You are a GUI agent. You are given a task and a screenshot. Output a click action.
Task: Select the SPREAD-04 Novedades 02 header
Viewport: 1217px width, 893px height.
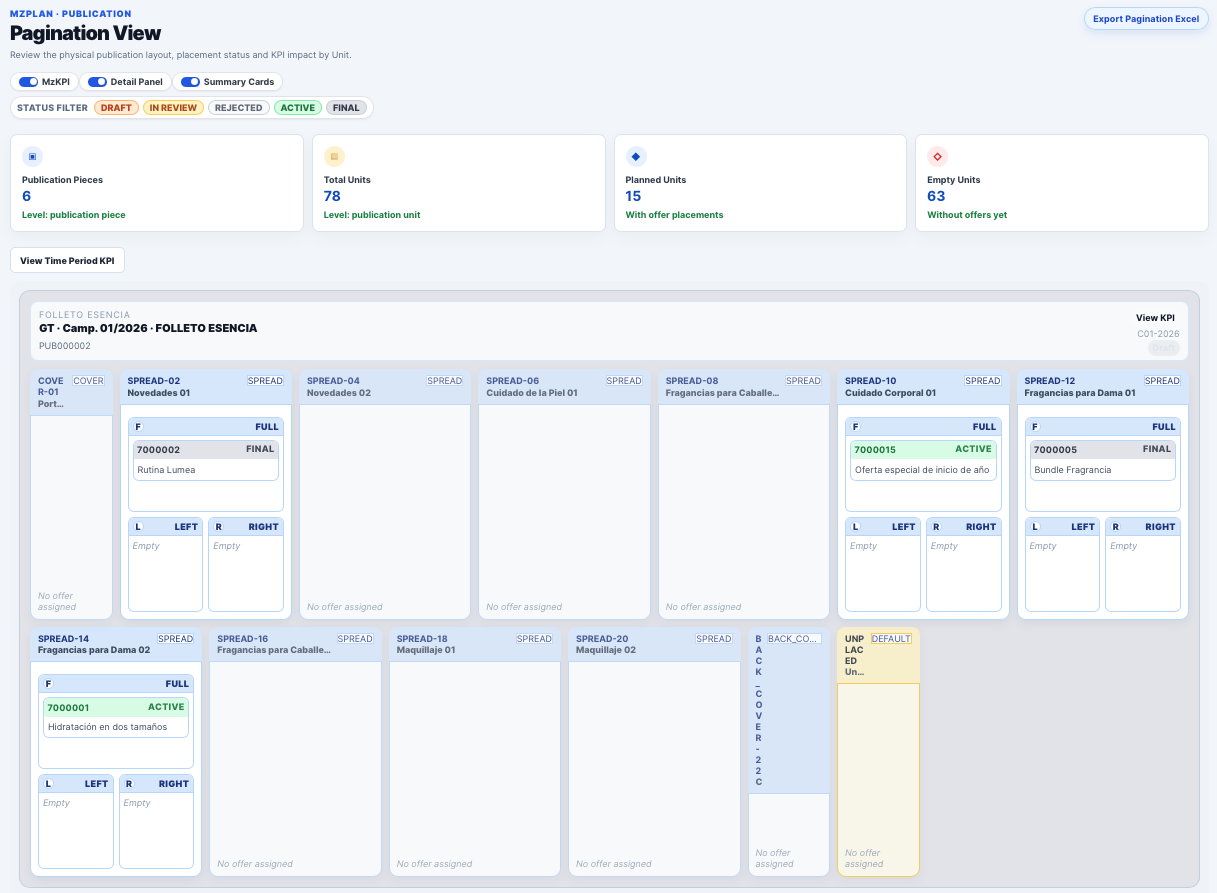[x=385, y=387]
